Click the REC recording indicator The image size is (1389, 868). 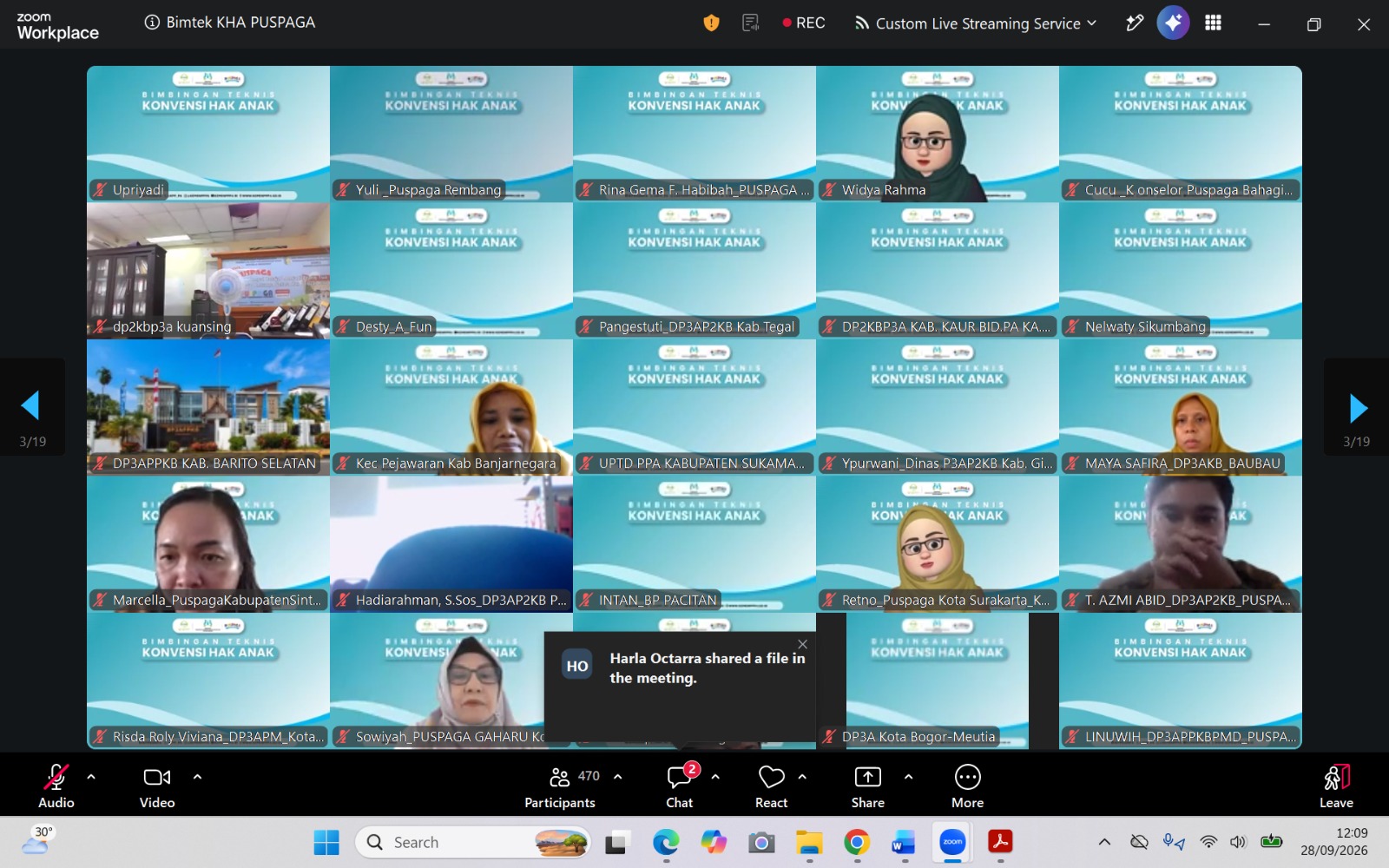pos(804,23)
